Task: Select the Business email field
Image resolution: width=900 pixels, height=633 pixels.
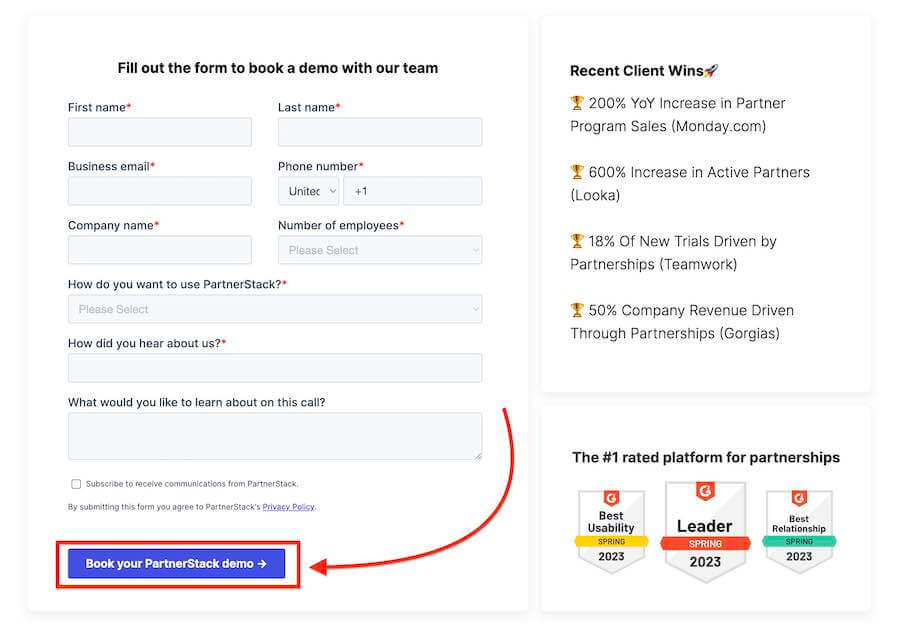Action: coord(160,191)
